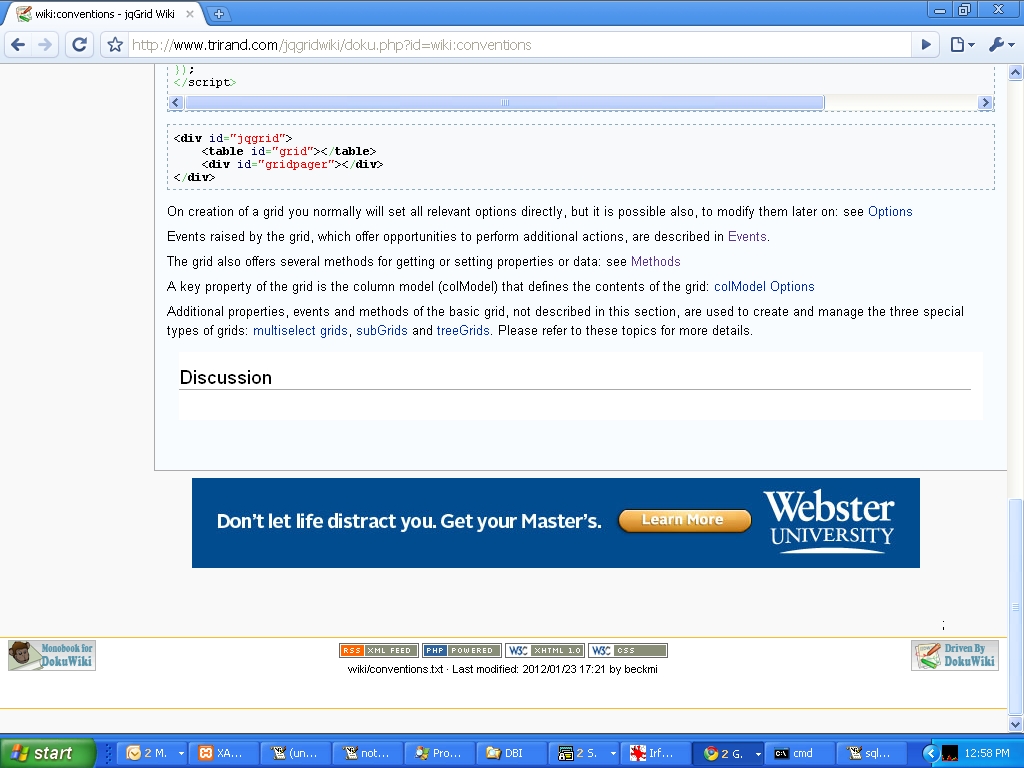Viewport: 1024px width, 768px height.
Task: Click the address bar URL field
Action: (x=519, y=45)
